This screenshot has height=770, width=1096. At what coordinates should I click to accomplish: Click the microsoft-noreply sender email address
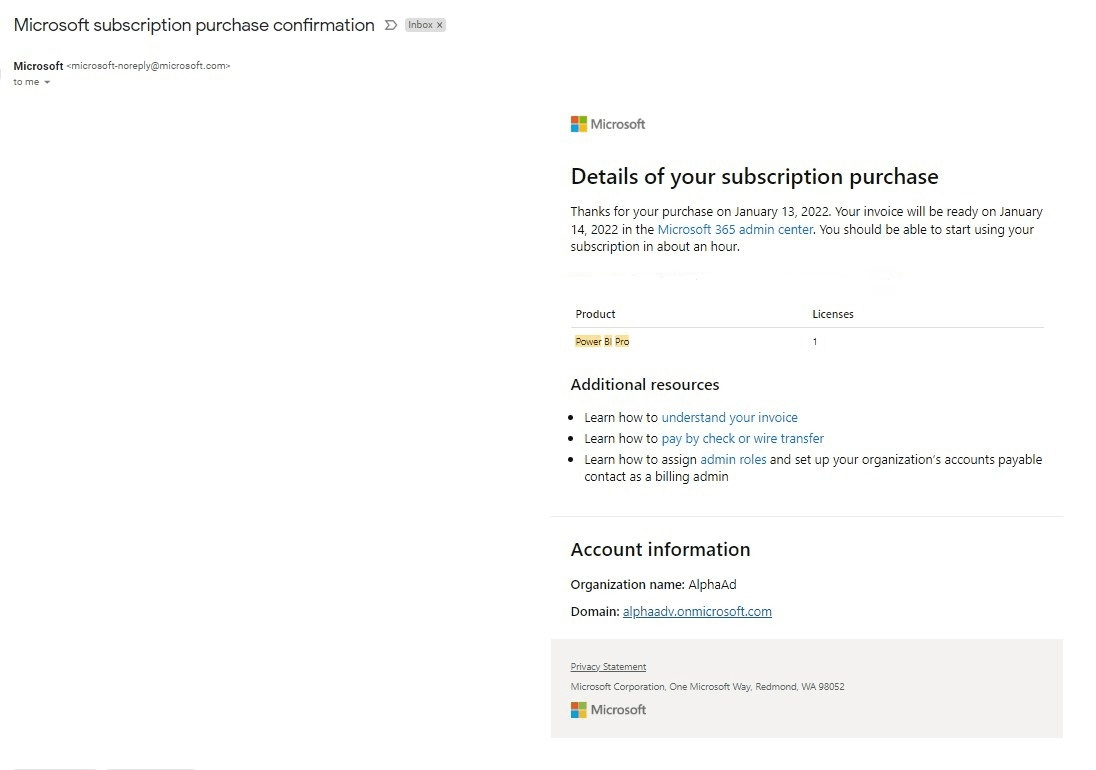148,66
